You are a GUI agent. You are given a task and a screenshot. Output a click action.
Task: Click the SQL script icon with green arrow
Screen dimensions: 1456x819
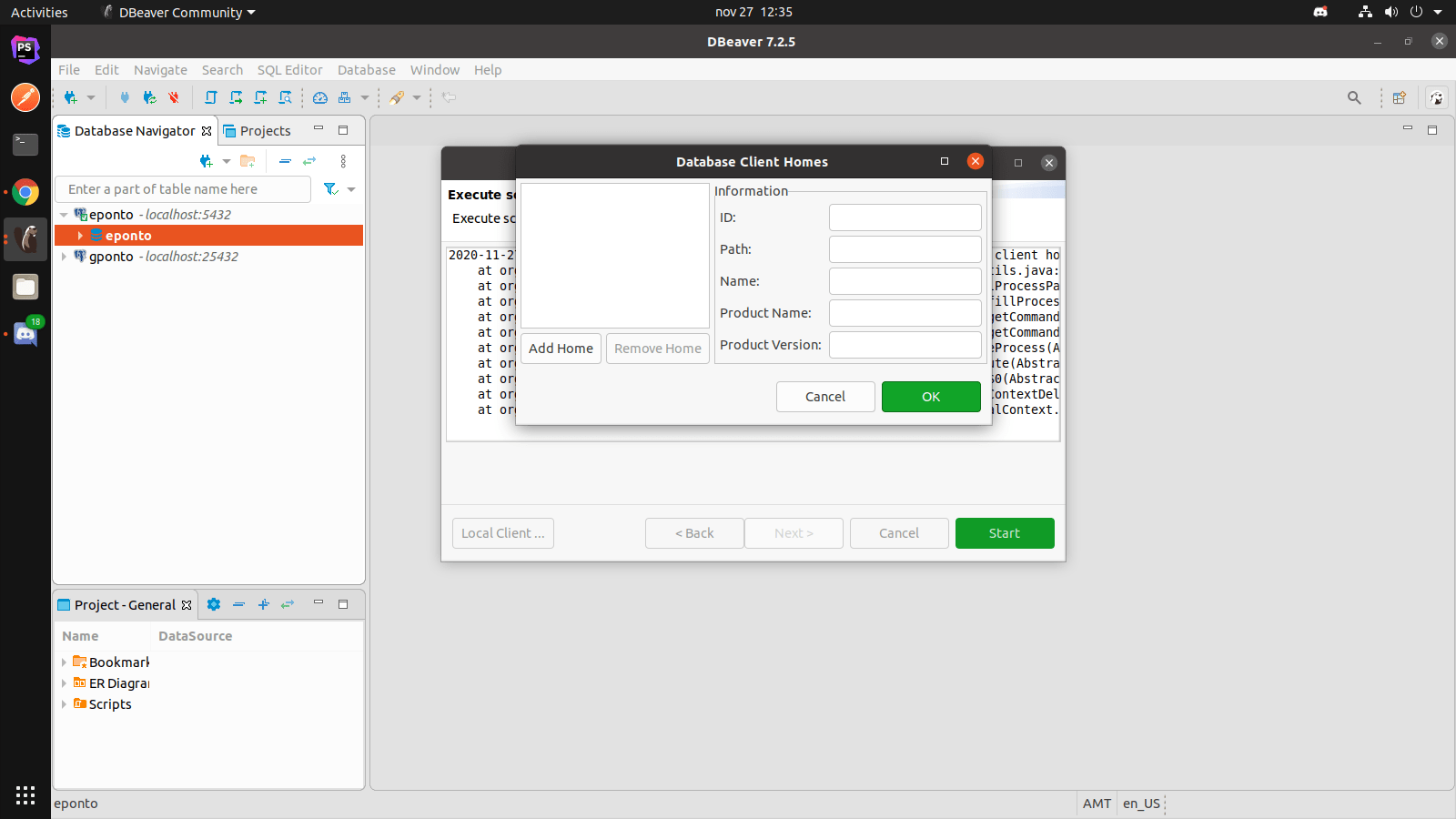pyautogui.click(x=236, y=97)
